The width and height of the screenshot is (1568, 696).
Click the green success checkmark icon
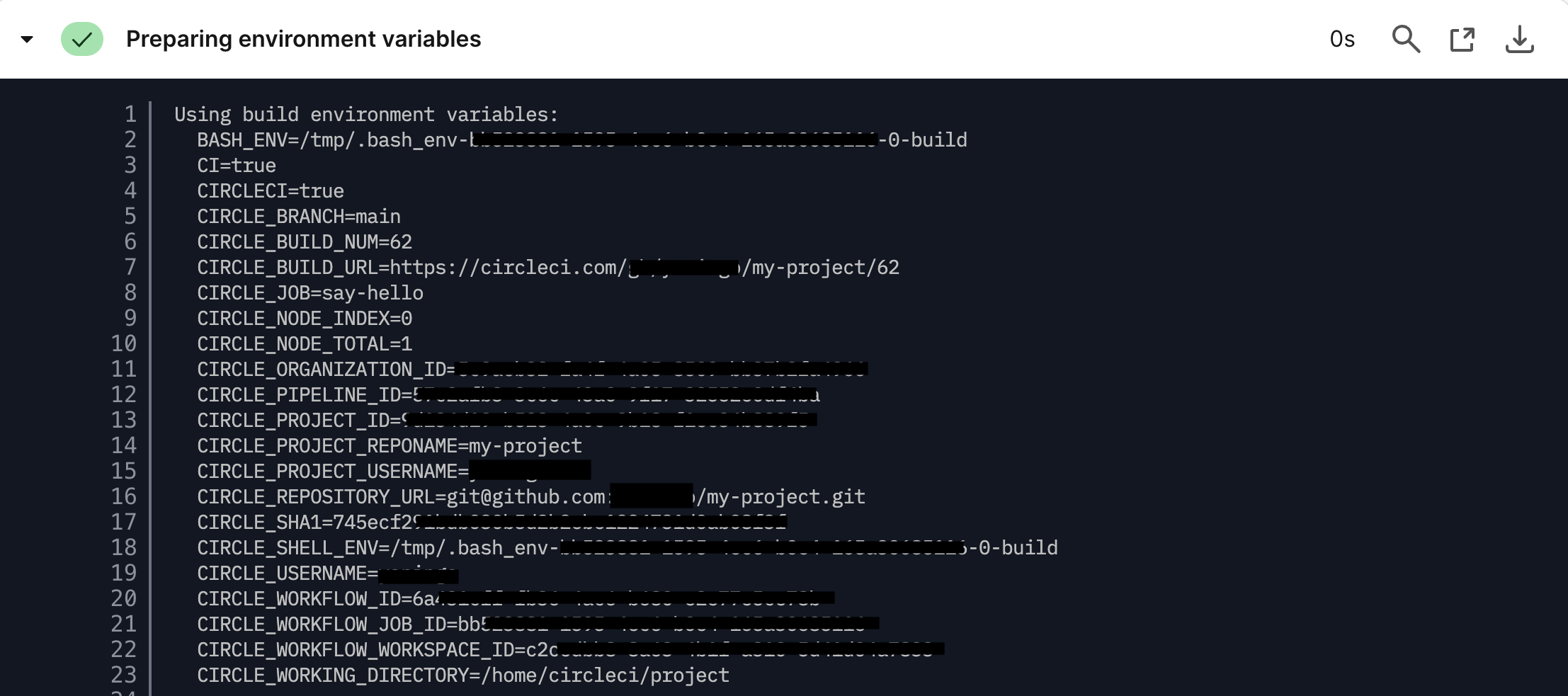(x=82, y=39)
